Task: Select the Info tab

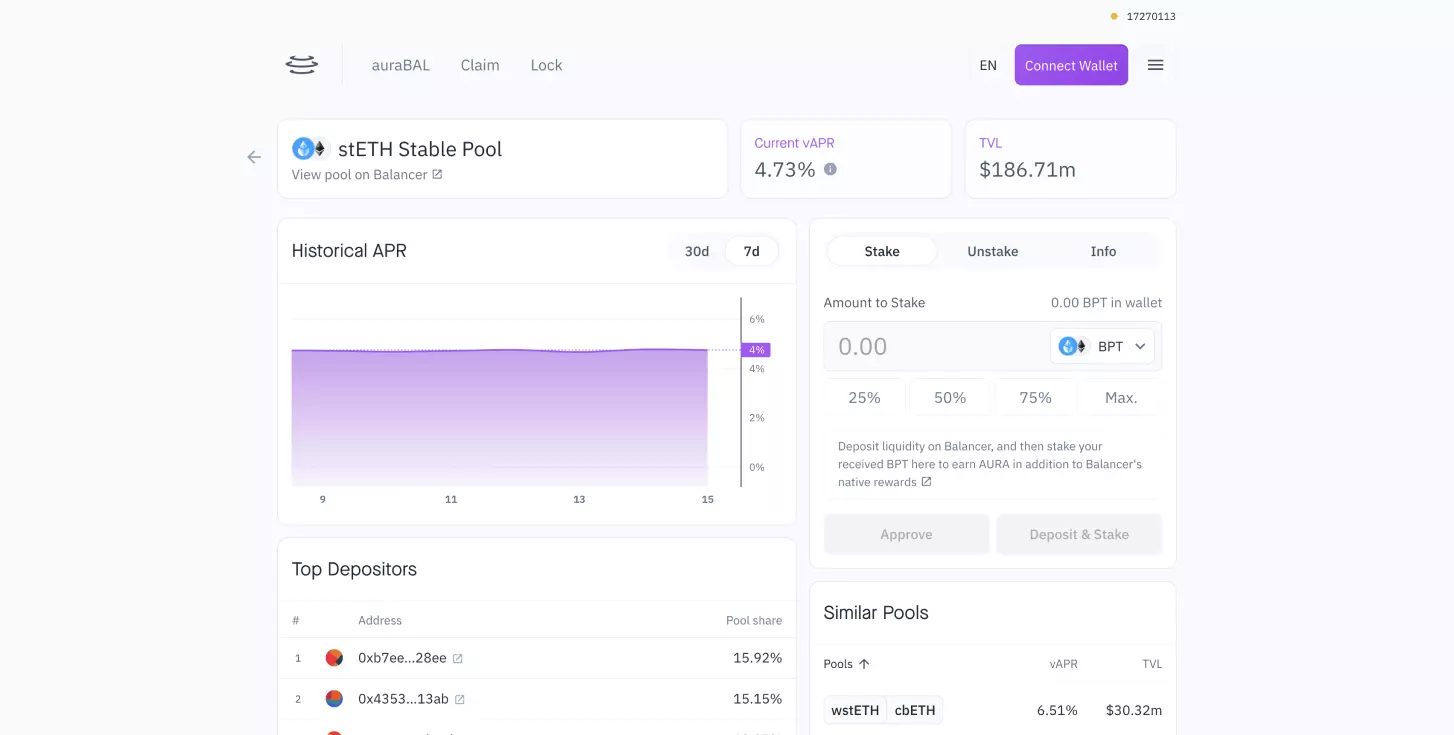Action: click(1103, 251)
